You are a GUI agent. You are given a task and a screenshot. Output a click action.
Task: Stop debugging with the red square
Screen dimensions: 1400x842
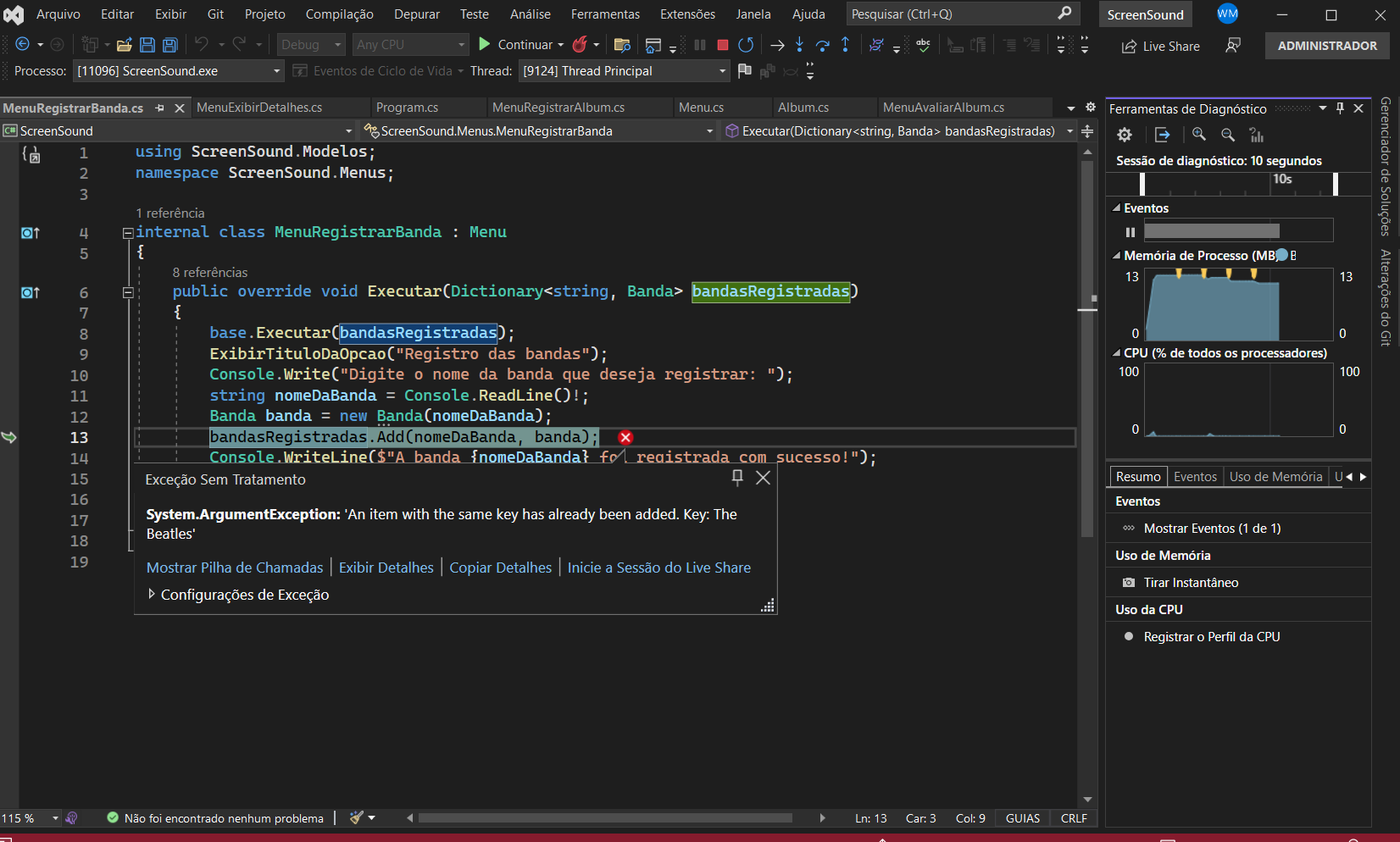pos(723,45)
